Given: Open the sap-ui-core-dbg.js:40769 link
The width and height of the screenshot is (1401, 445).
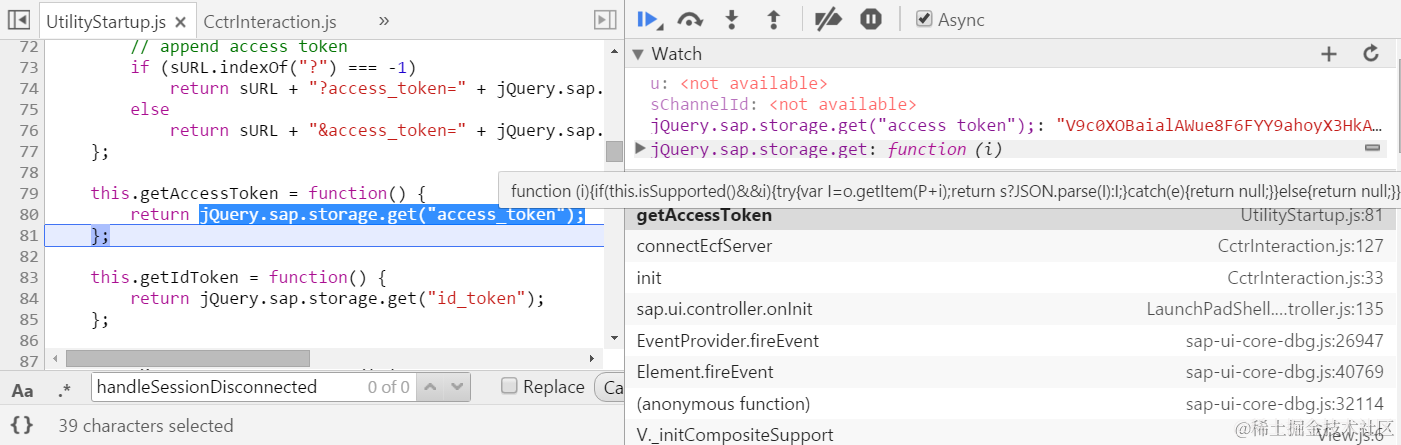Looking at the screenshot, I should [x=1285, y=372].
